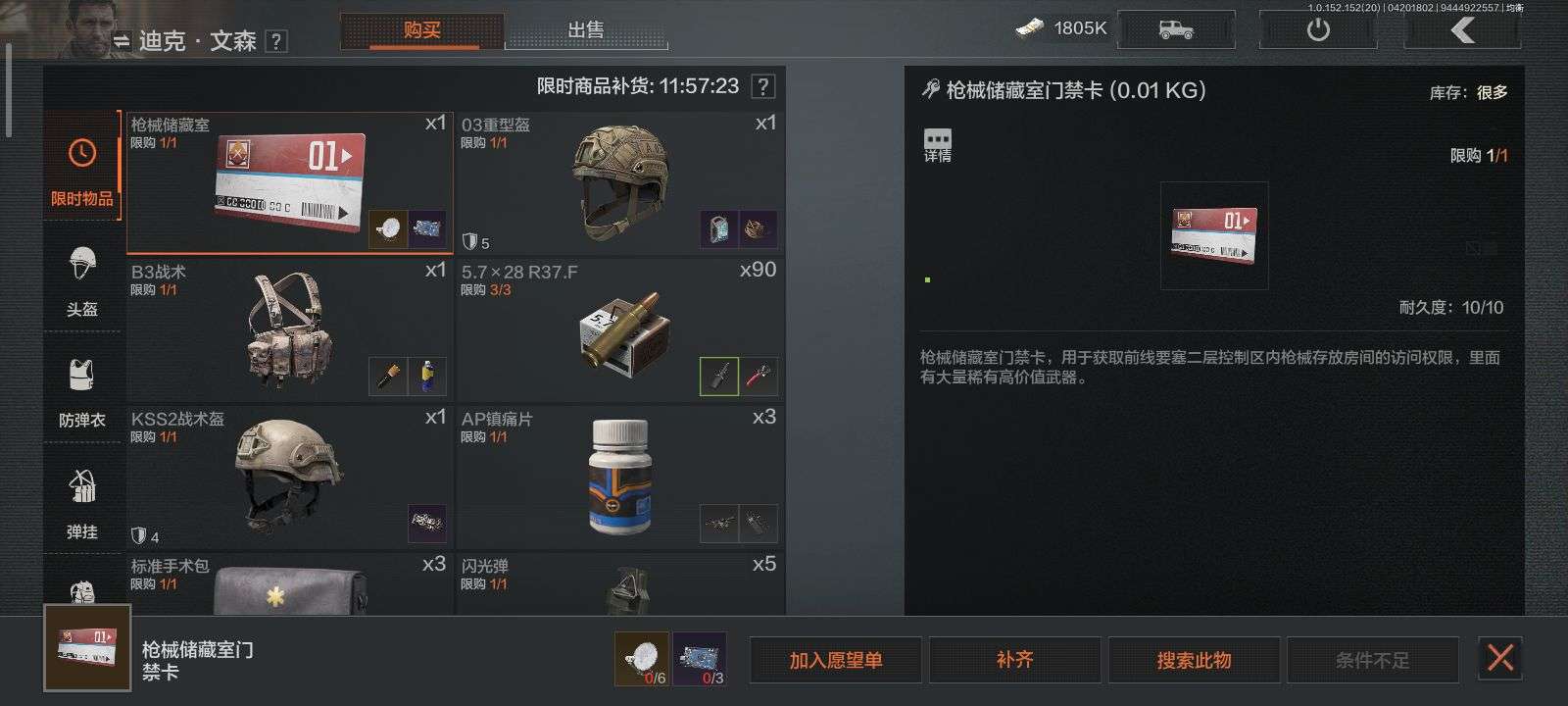Click the 搜索此物 button
The width and height of the screenshot is (1568, 706).
[x=1194, y=660]
